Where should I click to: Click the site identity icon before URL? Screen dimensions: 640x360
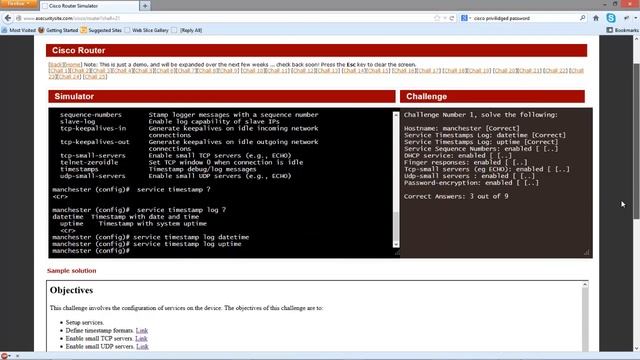click(x=18, y=18)
